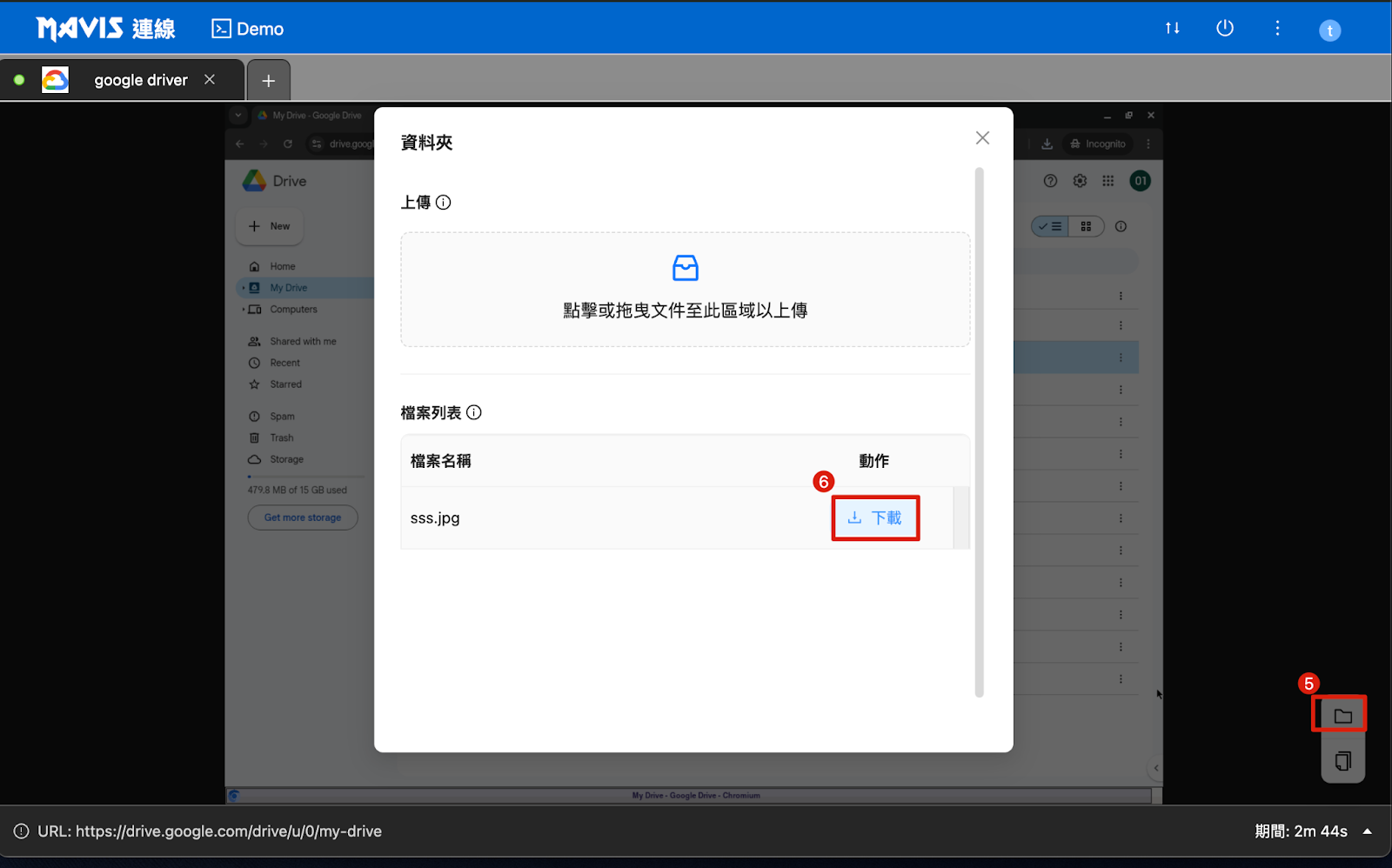Click the download button for sss.jpg
1392x868 pixels.
tap(875, 518)
